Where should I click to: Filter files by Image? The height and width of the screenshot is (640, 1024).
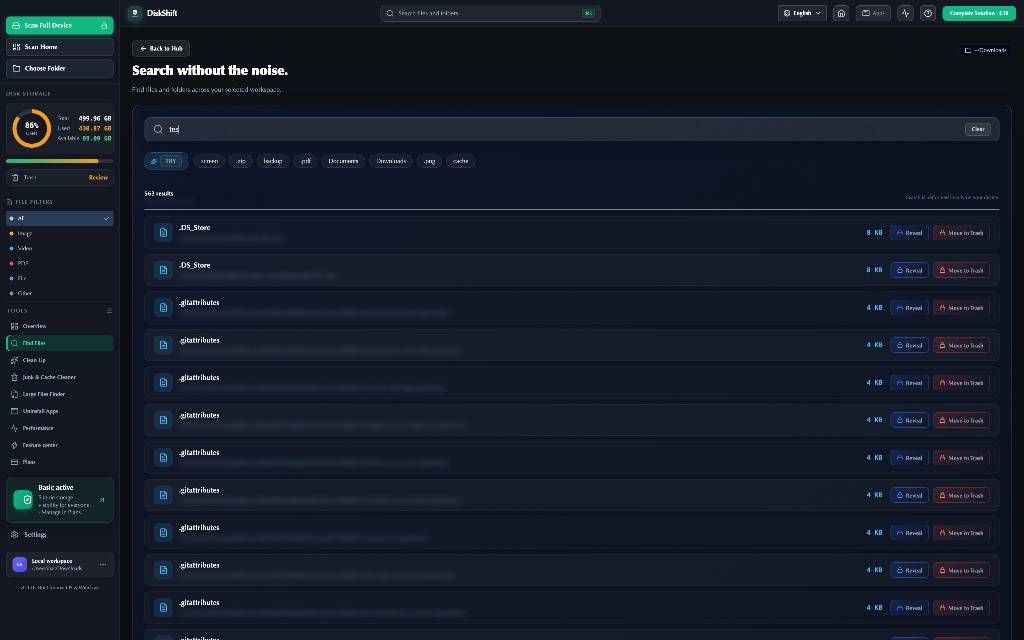[59, 233]
